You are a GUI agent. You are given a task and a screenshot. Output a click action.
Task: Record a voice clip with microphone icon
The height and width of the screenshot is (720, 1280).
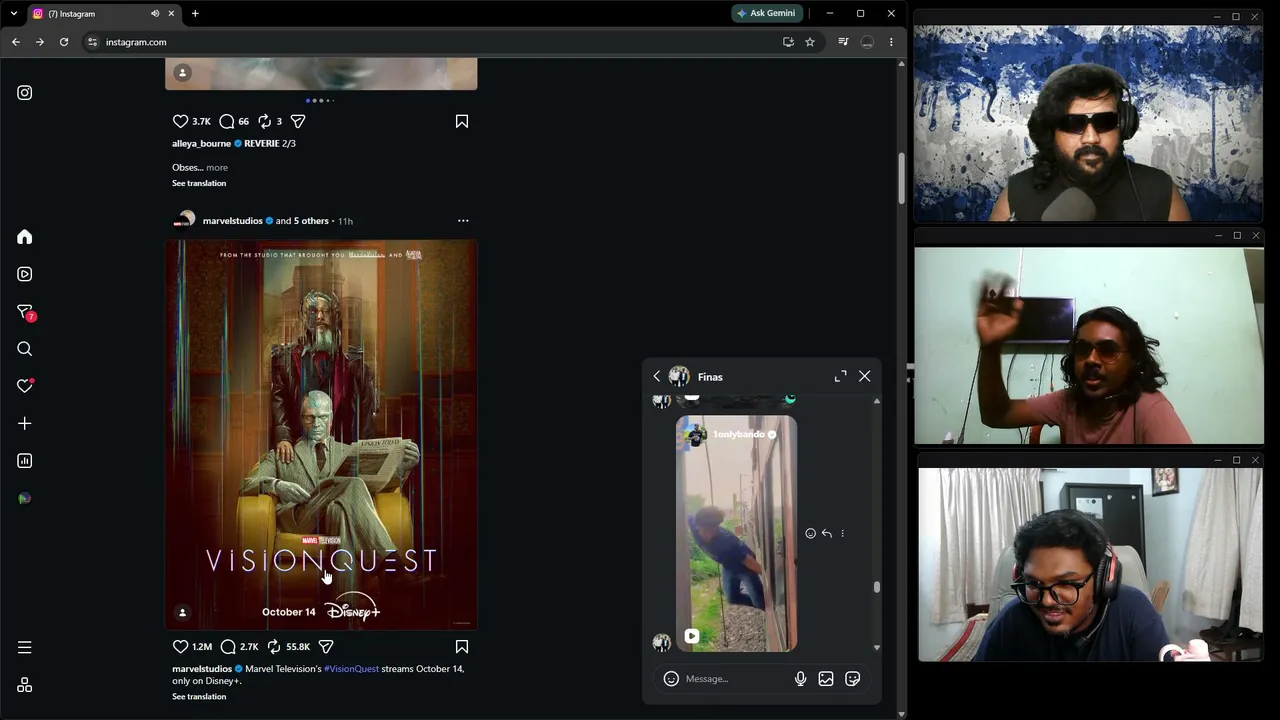click(800, 679)
